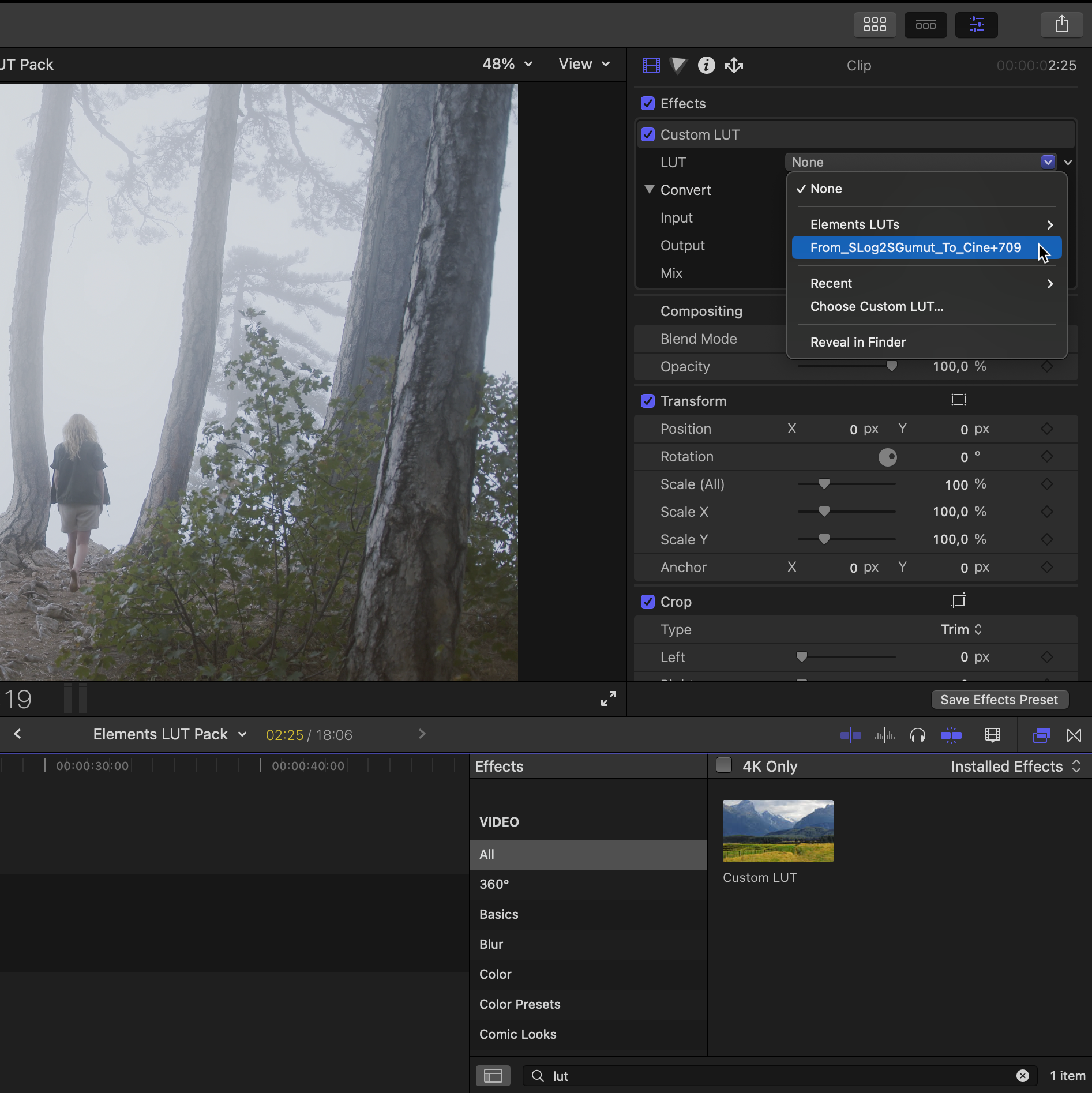Screen dimensions: 1092x1093
Task: Open the Color inspector prism icon
Action: coord(678,65)
